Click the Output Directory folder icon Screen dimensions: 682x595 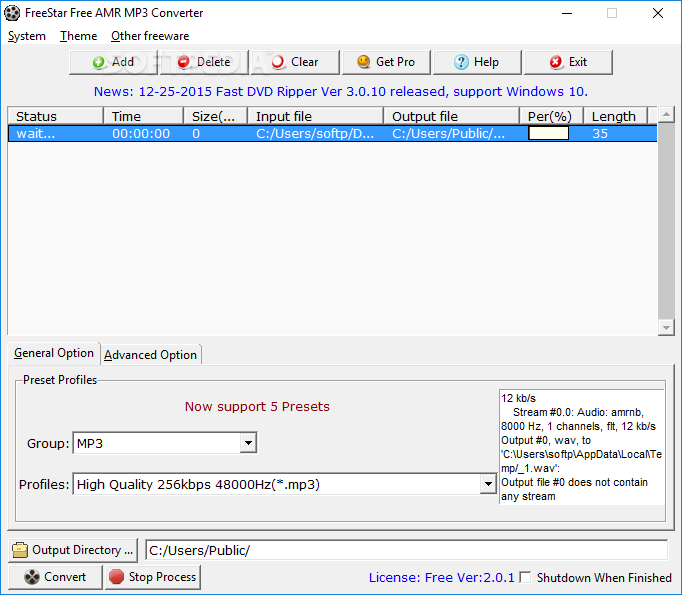pos(20,550)
